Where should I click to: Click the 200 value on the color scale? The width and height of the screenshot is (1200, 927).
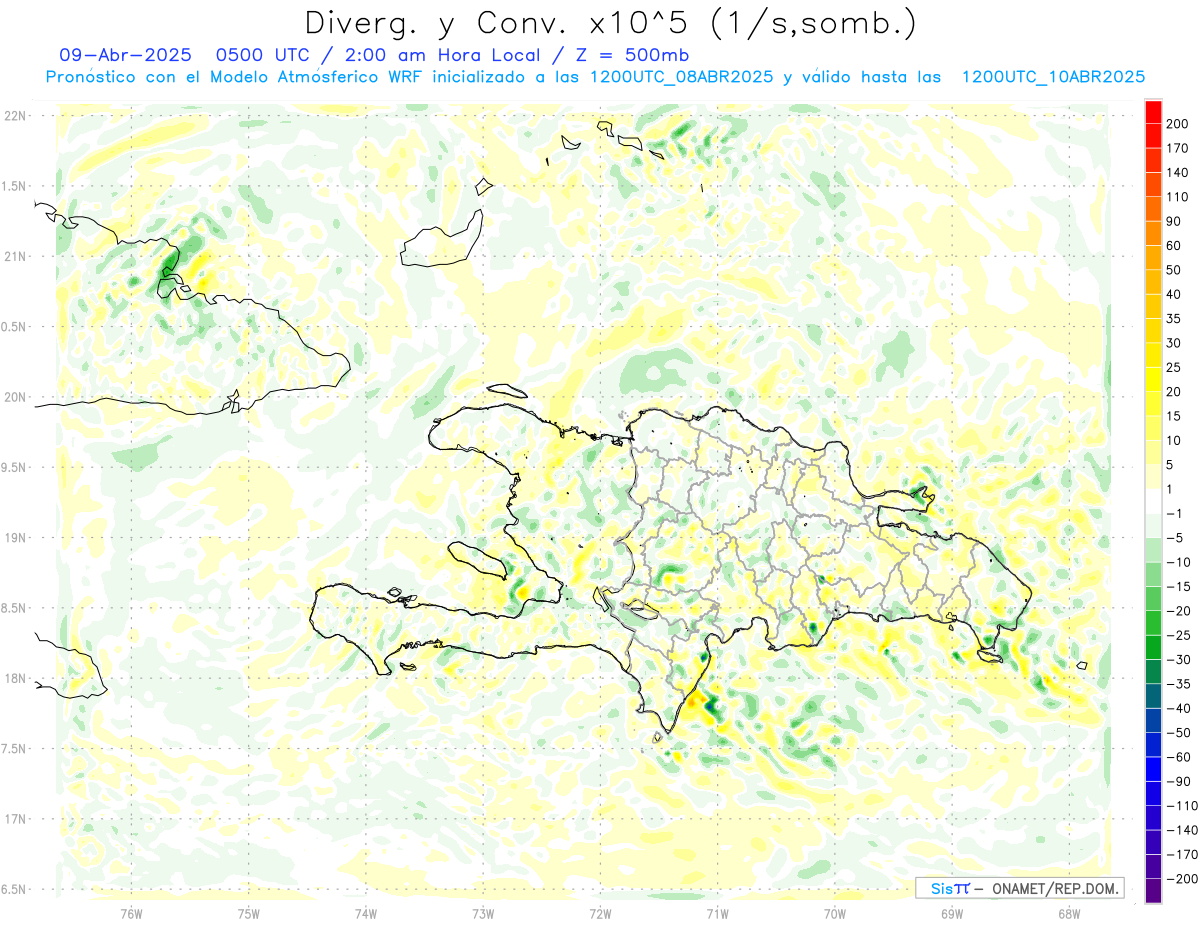click(1179, 124)
